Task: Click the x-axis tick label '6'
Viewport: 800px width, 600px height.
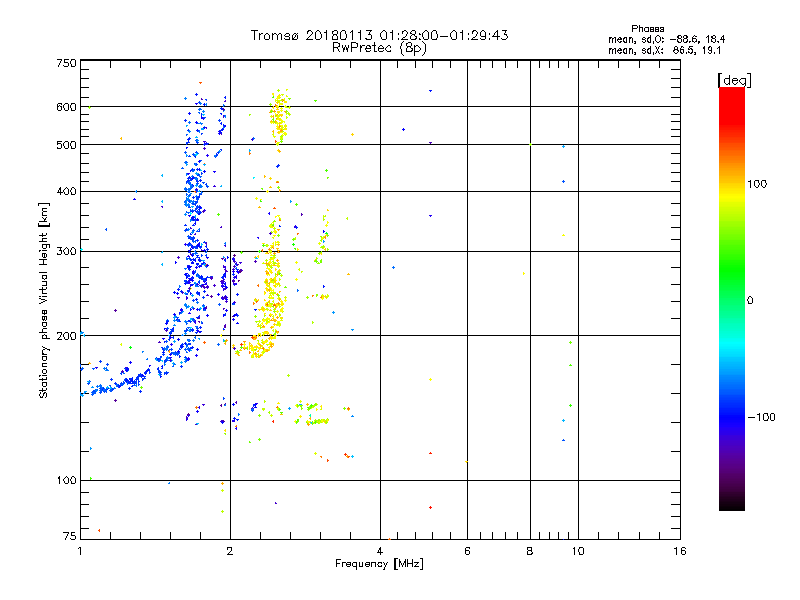Action: pyautogui.click(x=467, y=551)
